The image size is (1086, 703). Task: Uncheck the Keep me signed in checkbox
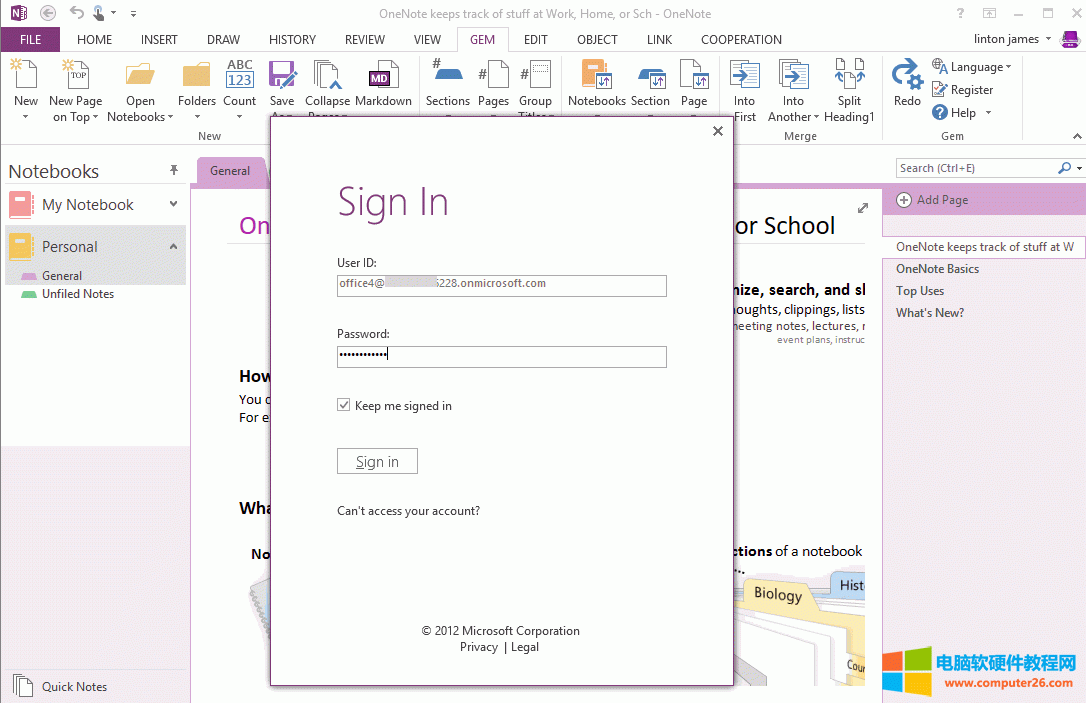click(343, 405)
